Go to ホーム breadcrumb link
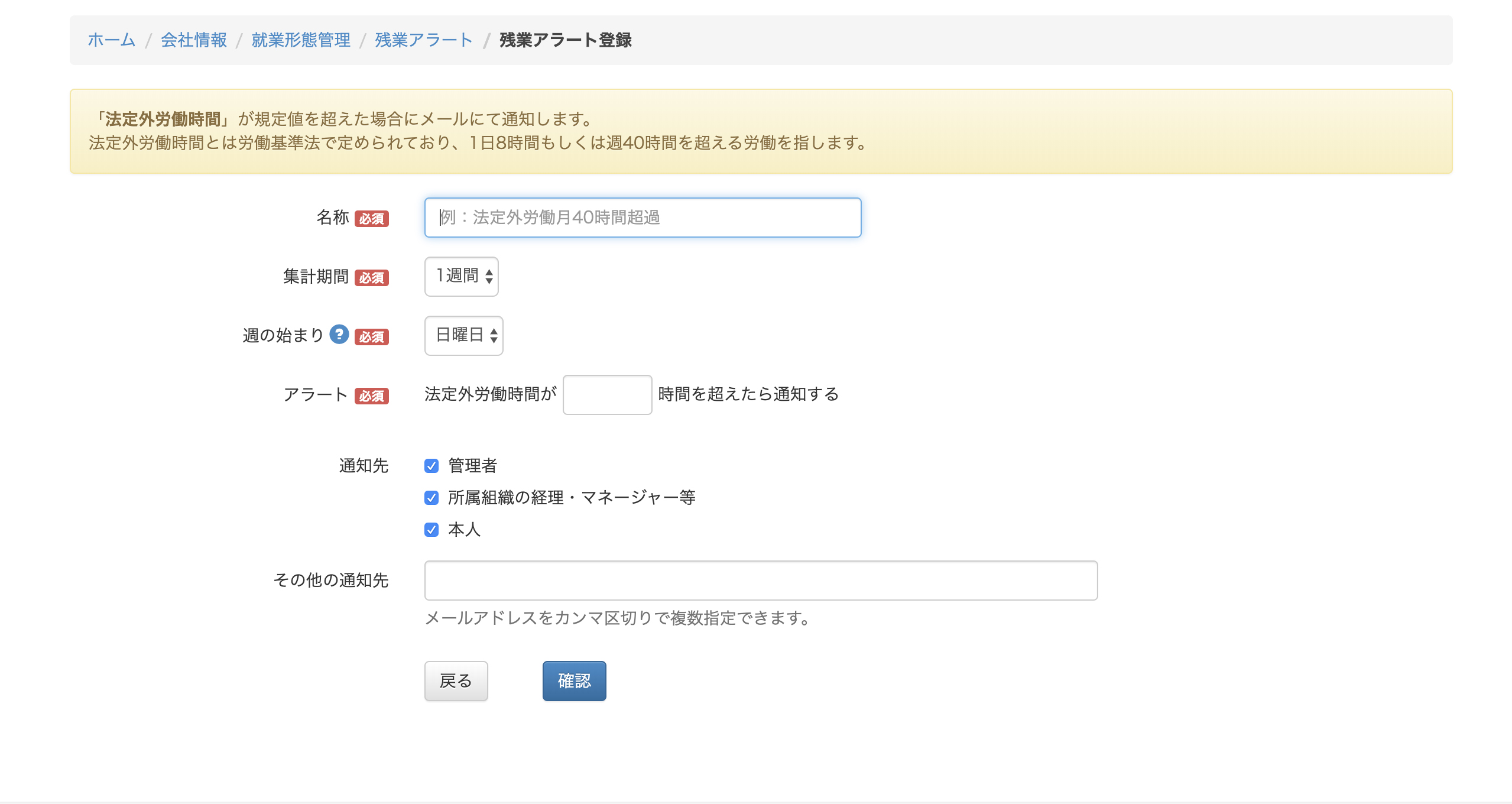1512x804 pixels. point(112,40)
